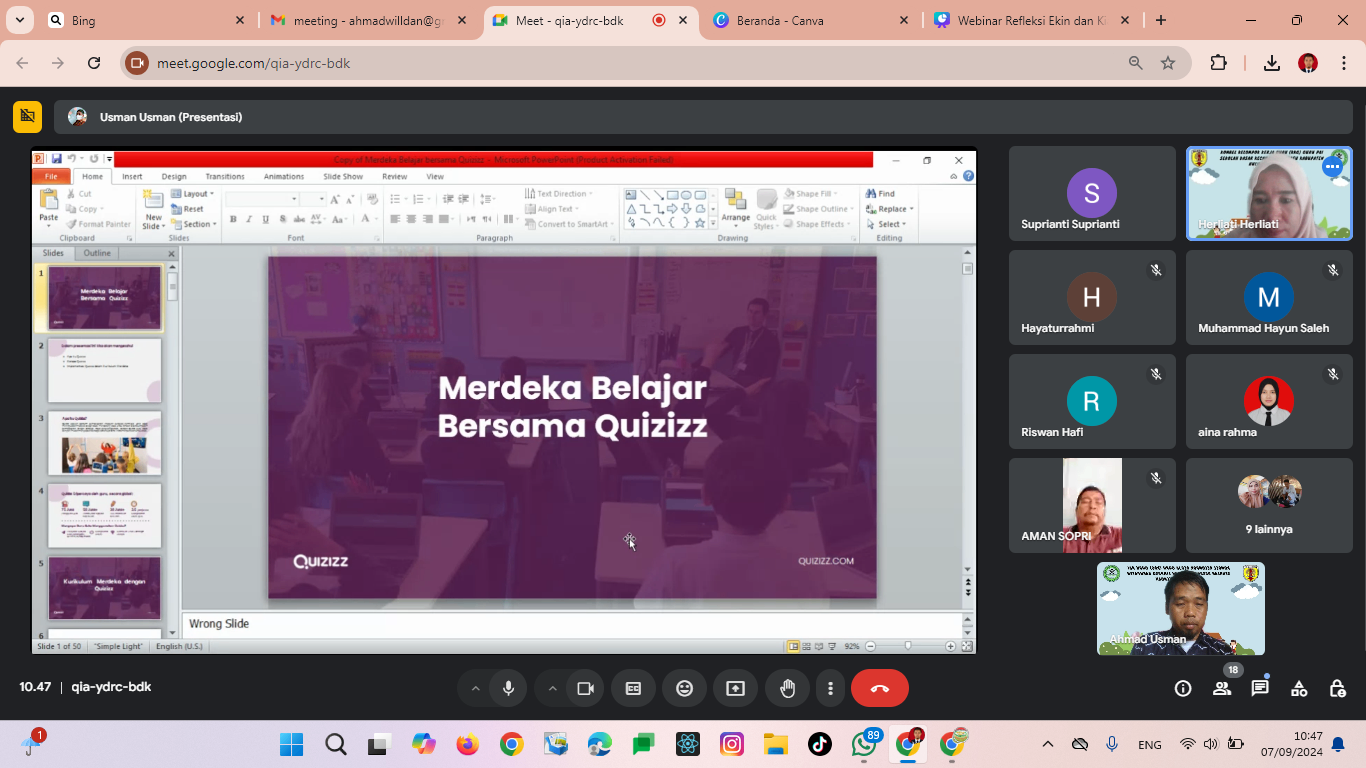
Task: Click the zoom magnifier icon in address bar
Action: click(x=1136, y=63)
